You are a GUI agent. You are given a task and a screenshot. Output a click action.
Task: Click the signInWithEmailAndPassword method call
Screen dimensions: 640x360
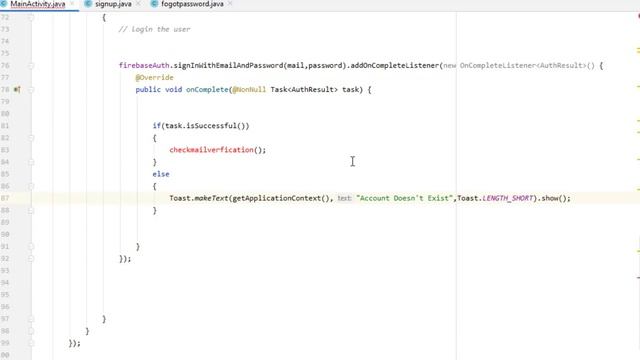[x=229, y=65]
